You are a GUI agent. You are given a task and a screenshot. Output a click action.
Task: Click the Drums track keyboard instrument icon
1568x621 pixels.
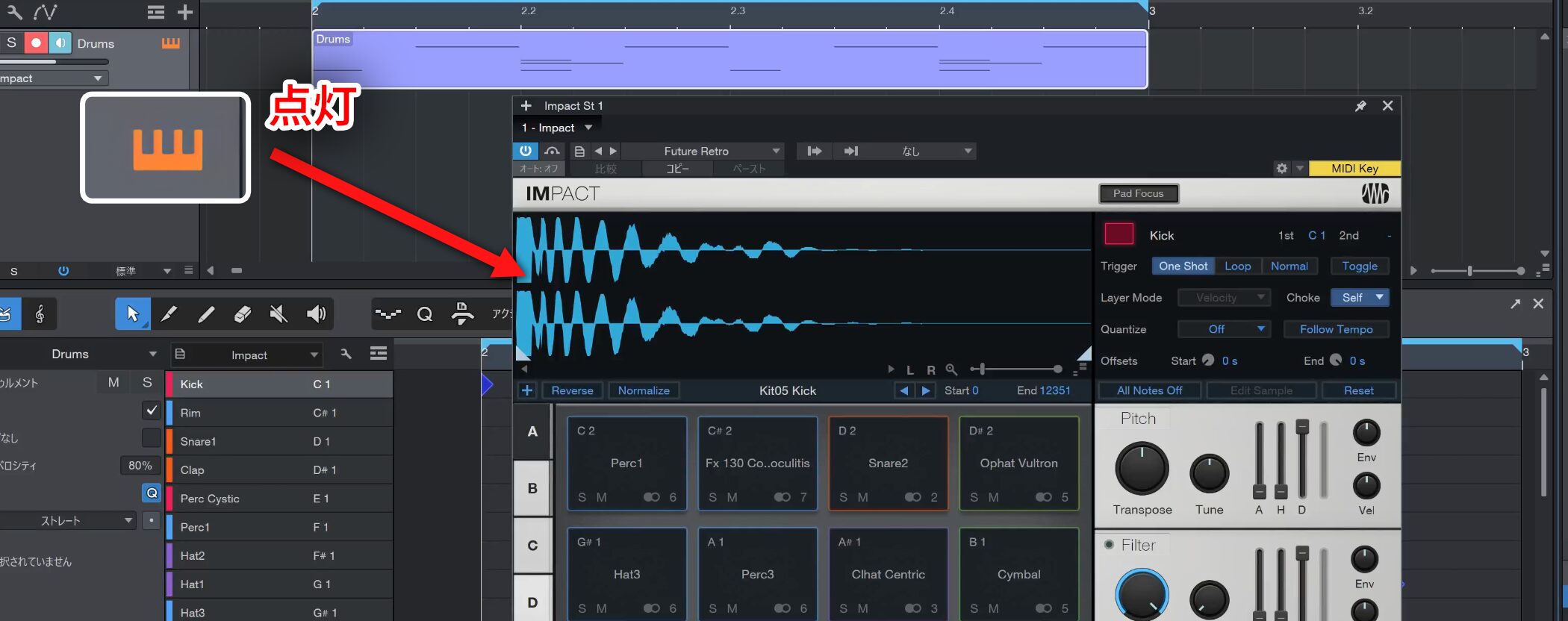click(x=171, y=43)
